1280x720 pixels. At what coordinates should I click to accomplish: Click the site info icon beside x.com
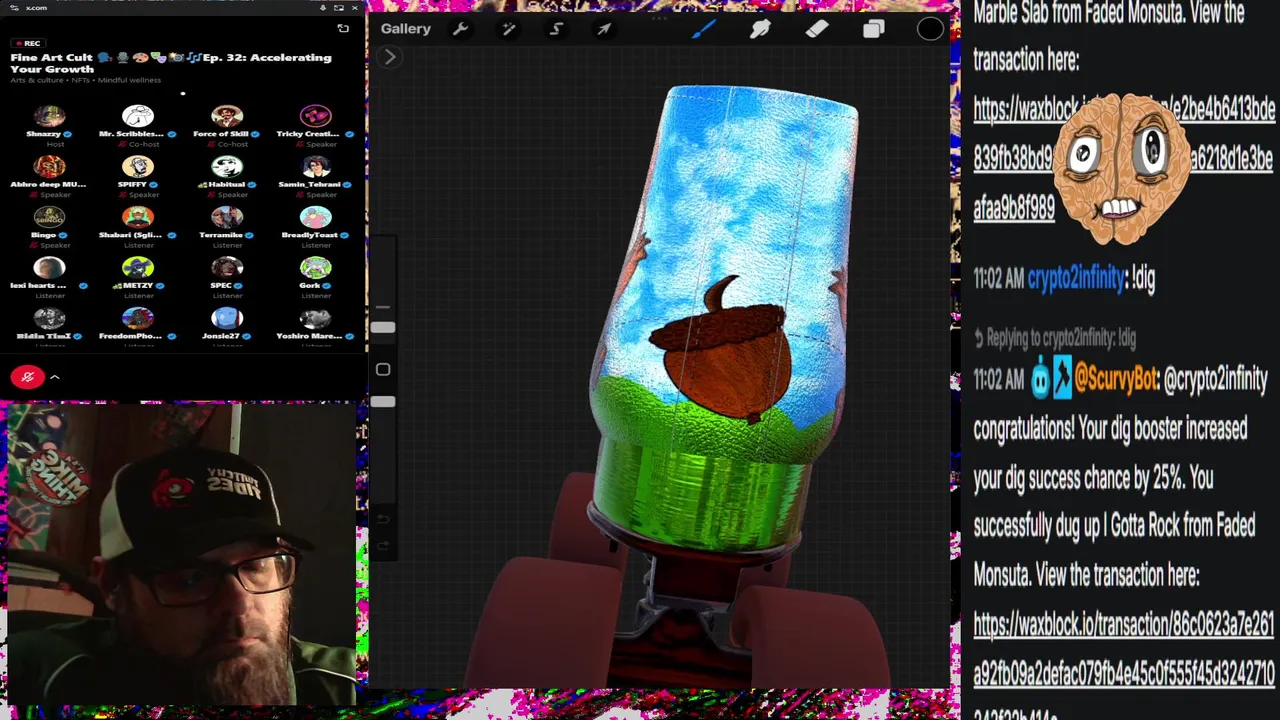click(15, 8)
